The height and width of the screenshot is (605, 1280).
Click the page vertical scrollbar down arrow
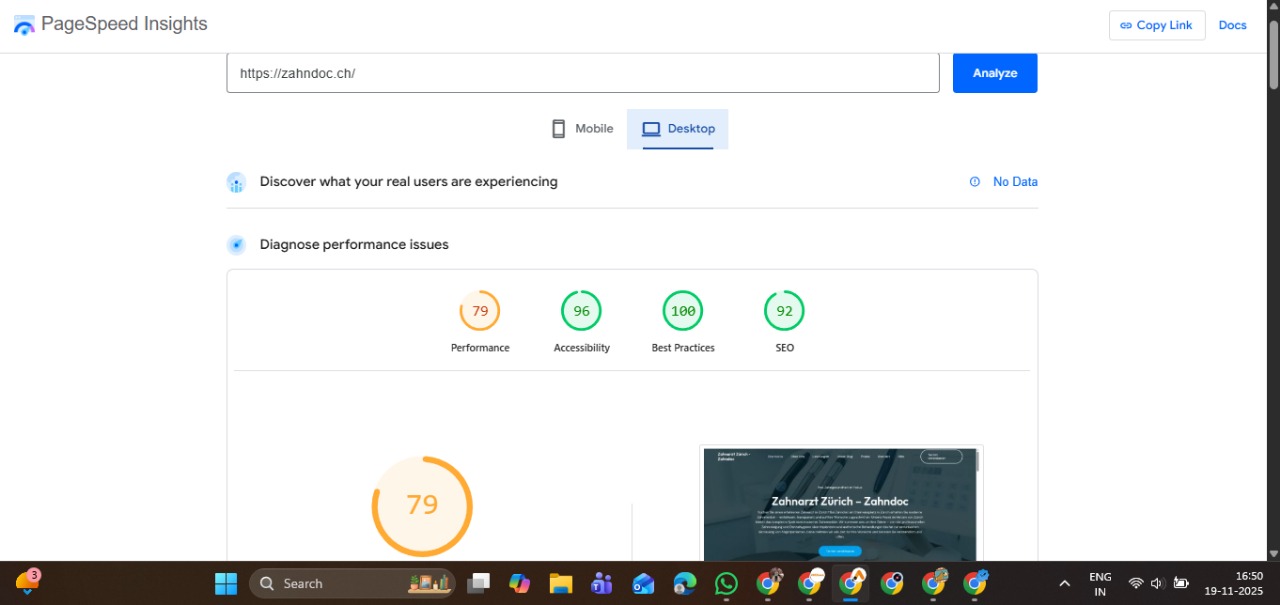1272,553
